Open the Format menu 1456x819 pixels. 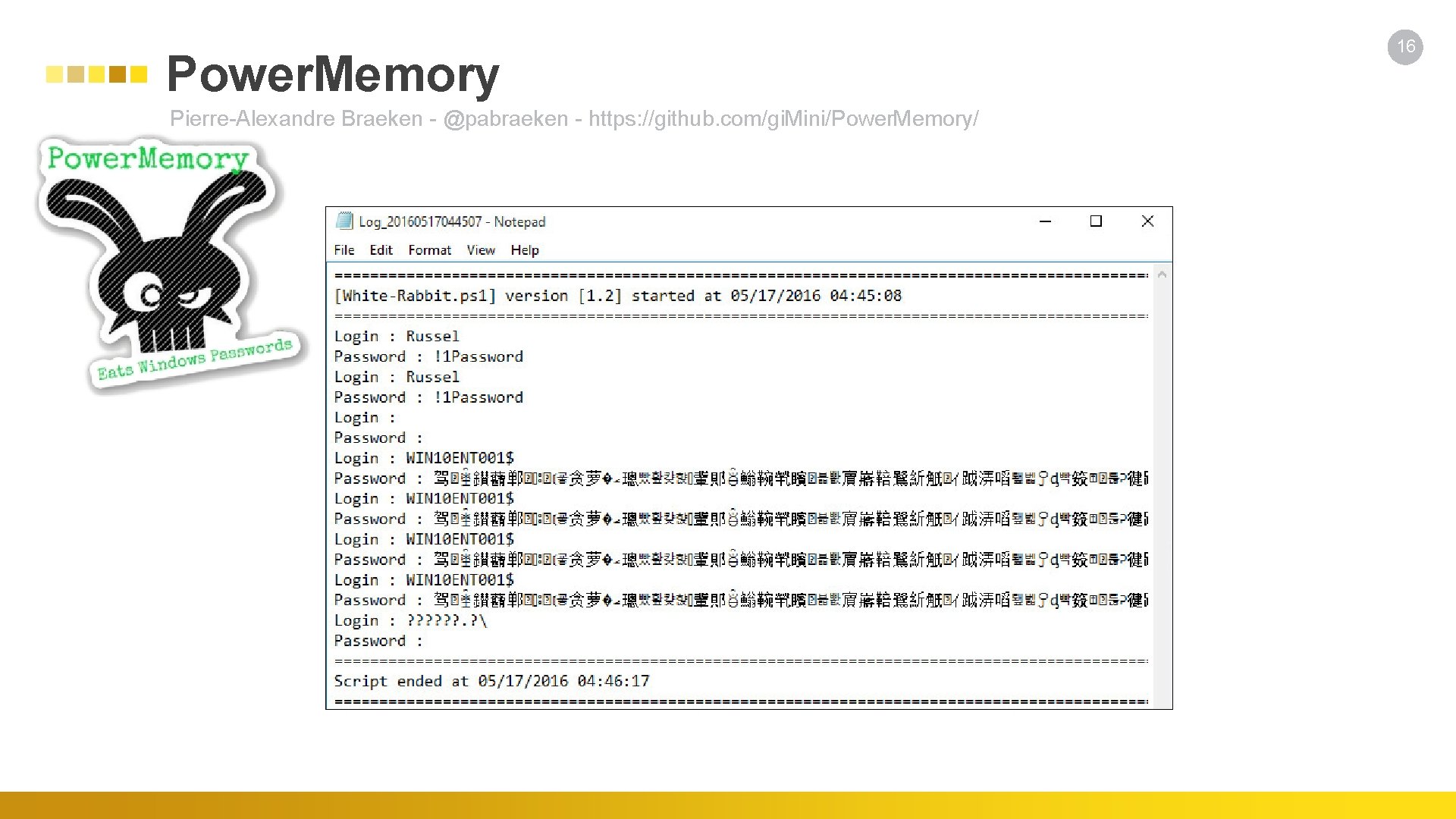pyautogui.click(x=429, y=250)
